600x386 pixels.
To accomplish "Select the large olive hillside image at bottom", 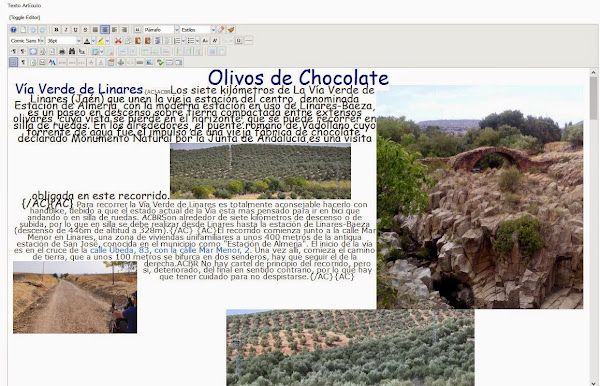I will click(350, 347).
